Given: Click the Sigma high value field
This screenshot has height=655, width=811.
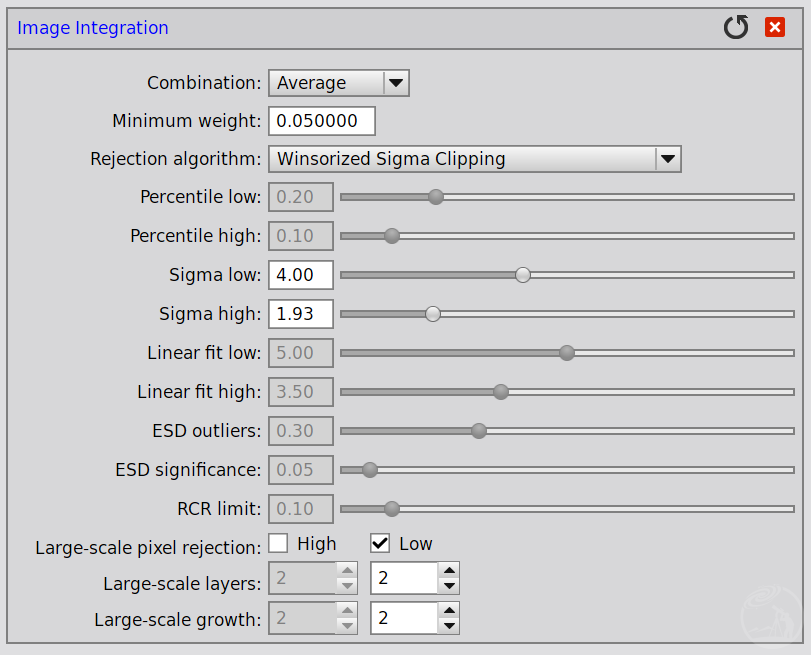Looking at the screenshot, I should (x=300, y=314).
